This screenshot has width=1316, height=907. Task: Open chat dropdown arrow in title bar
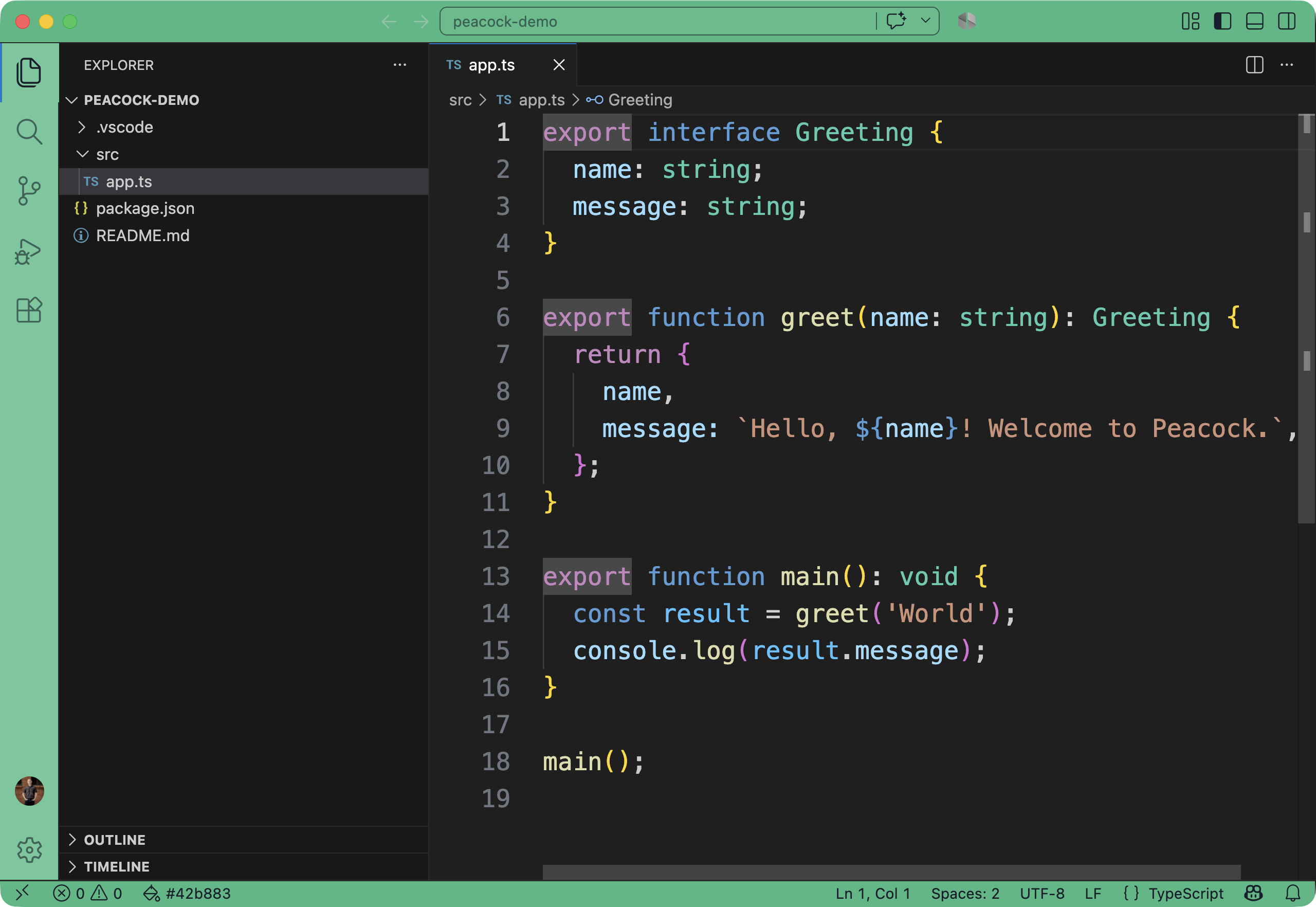[926, 21]
